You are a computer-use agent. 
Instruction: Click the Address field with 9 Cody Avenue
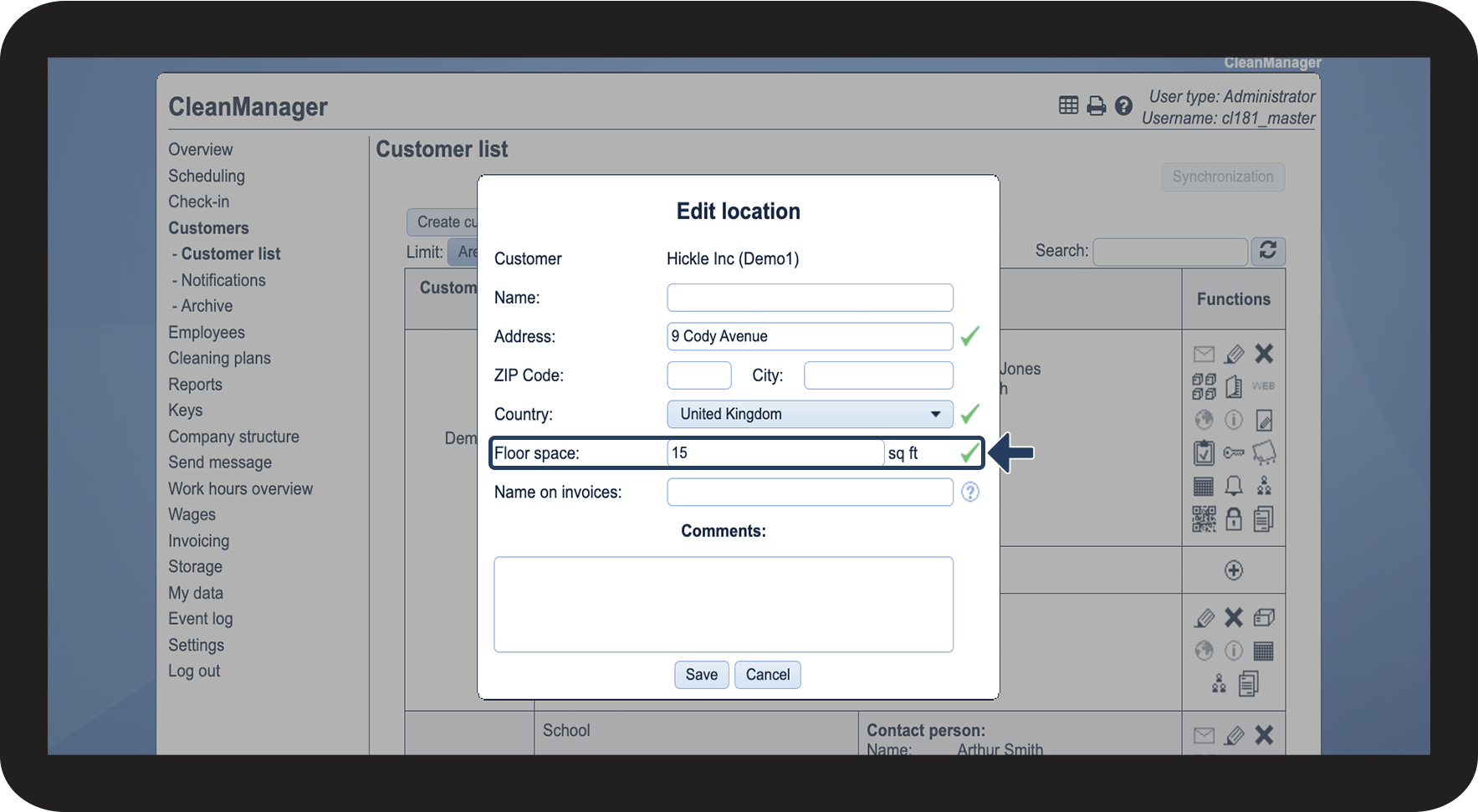tap(810, 336)
